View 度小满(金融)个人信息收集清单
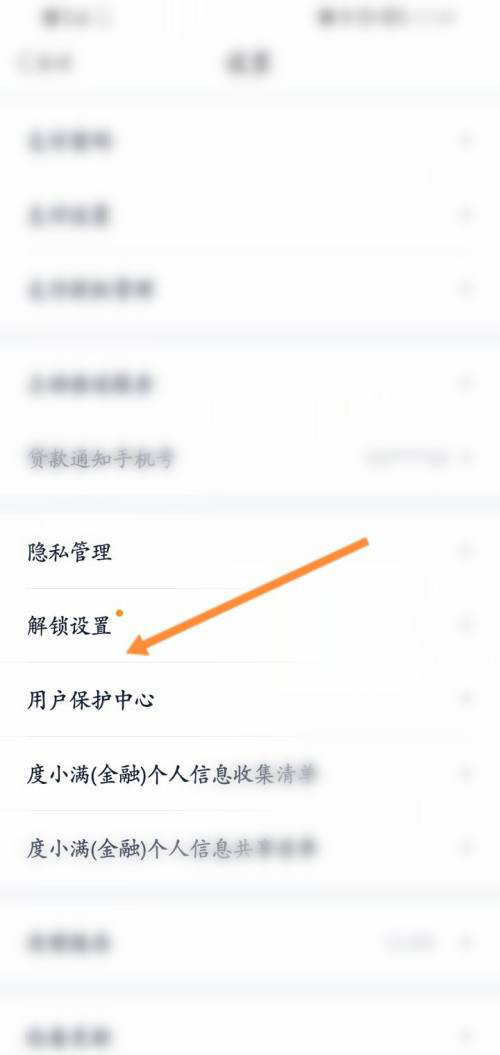 [x=250, y=774]
